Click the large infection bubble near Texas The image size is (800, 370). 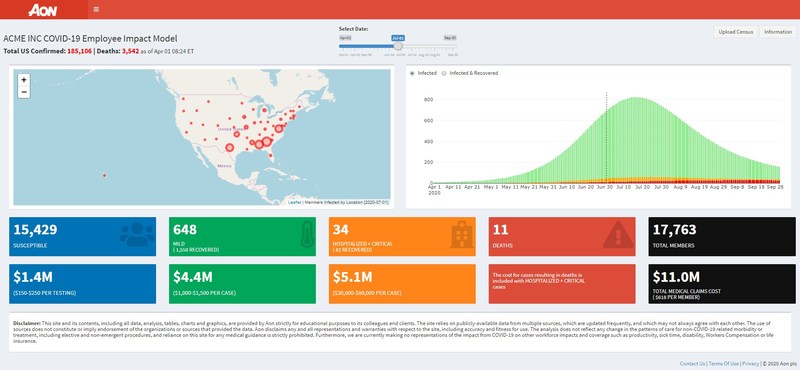230,147
